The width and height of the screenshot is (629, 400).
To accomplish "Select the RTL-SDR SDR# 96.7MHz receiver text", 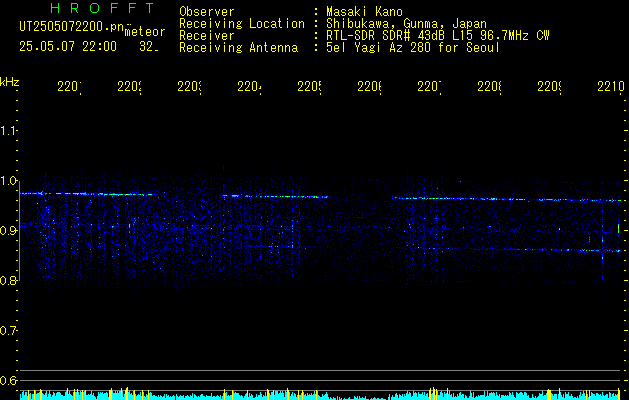I will 438,36.
